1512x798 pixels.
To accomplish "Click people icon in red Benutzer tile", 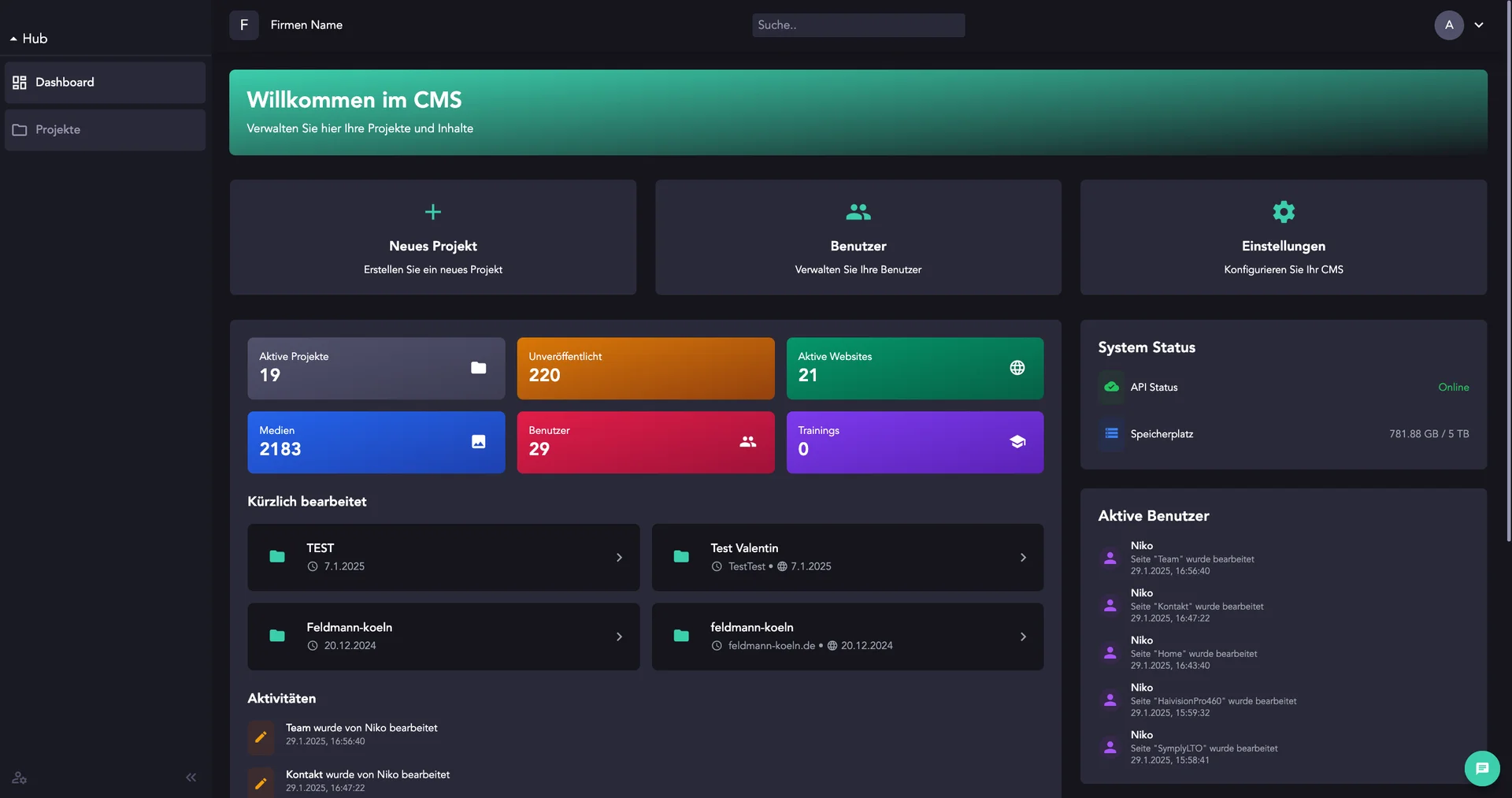I will pos(748,442).
